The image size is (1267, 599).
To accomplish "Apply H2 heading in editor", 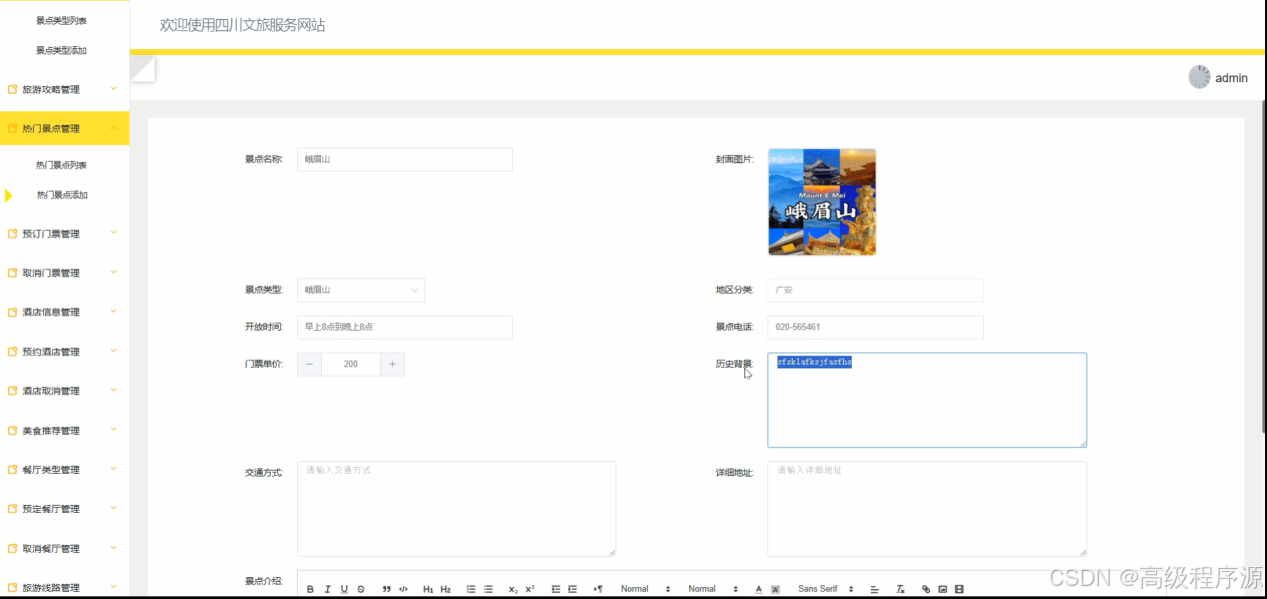I will [446, 589].
